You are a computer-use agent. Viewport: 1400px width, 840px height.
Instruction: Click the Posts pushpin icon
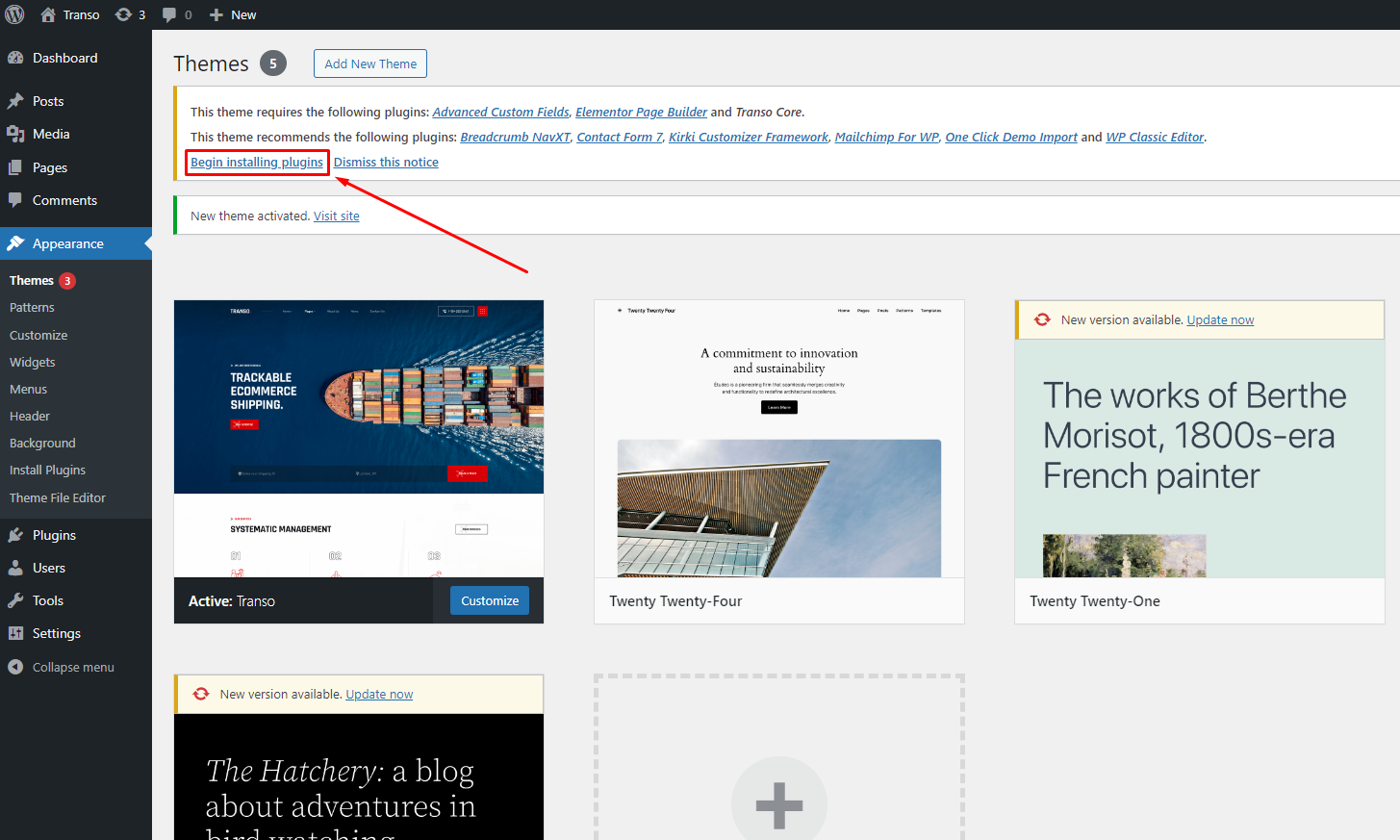15,101
